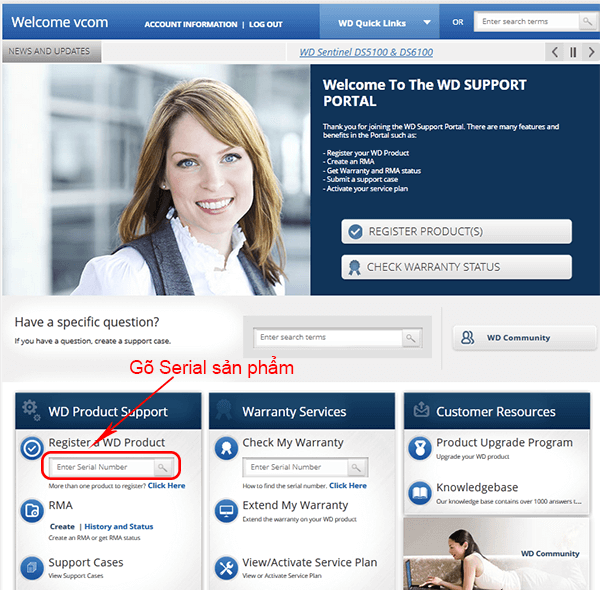The width and height of the screenshot is (600, 590).
Task: Click the WD Community people icon
Action: 467,337
